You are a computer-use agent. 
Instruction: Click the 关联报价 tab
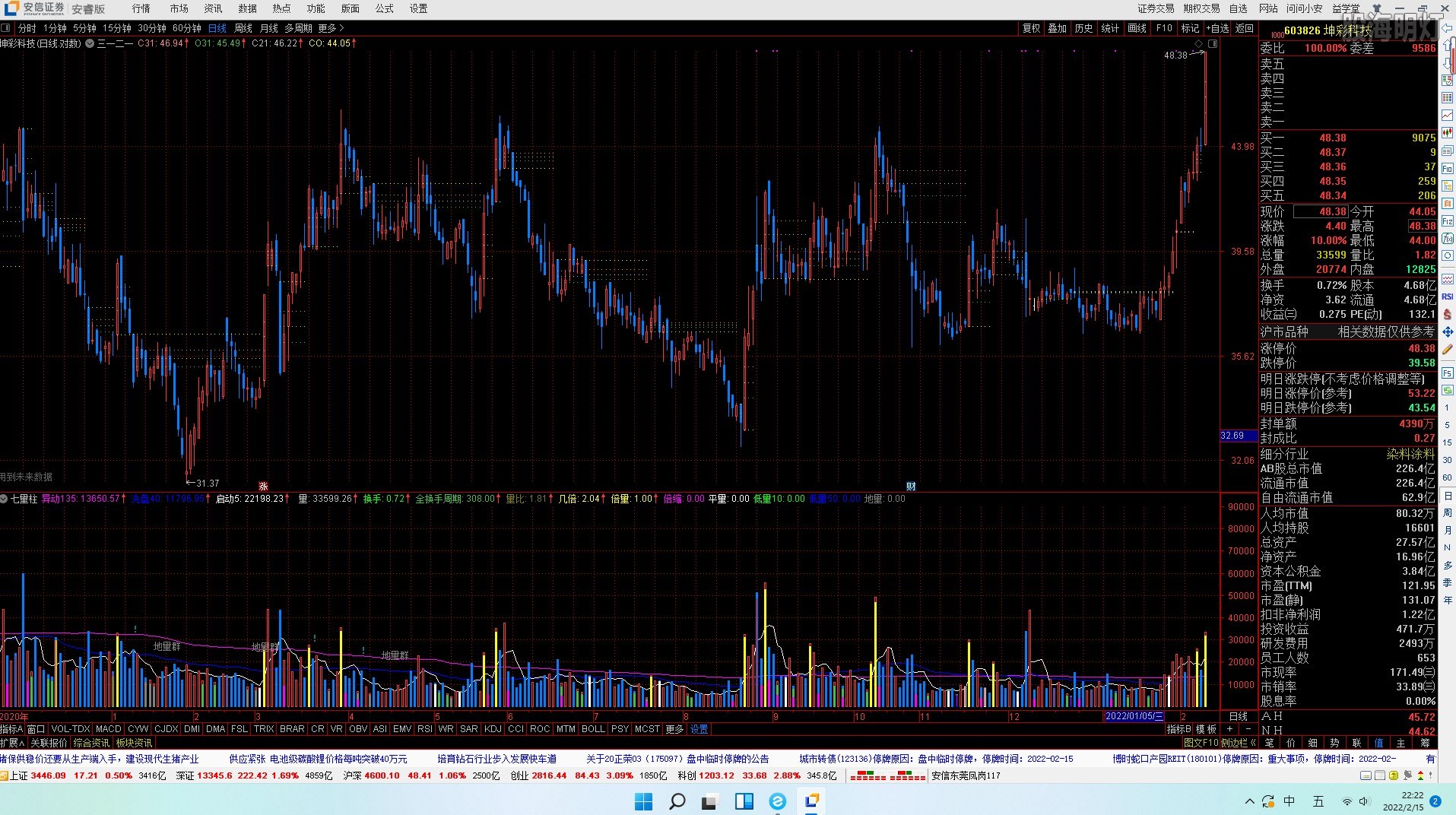click(49, 743)
